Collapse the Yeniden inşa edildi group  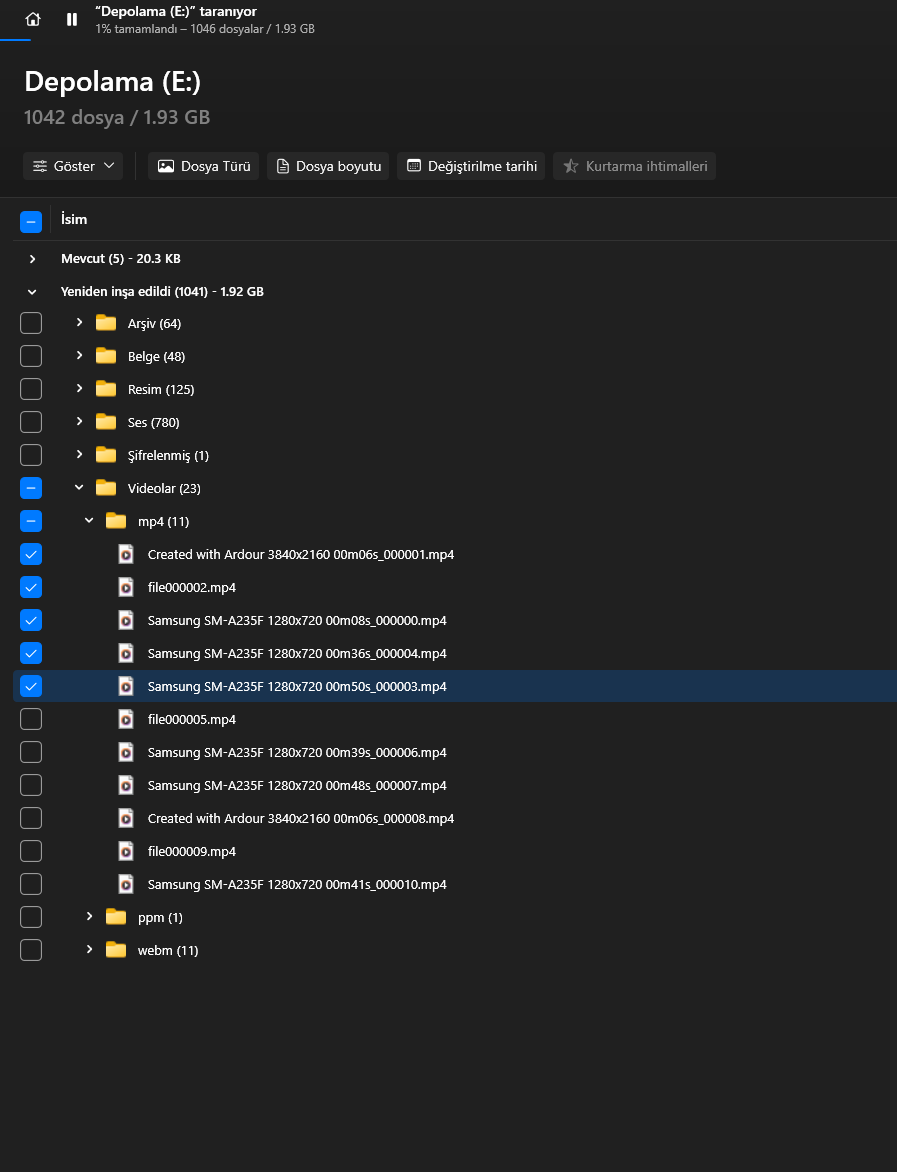[32, 292]
